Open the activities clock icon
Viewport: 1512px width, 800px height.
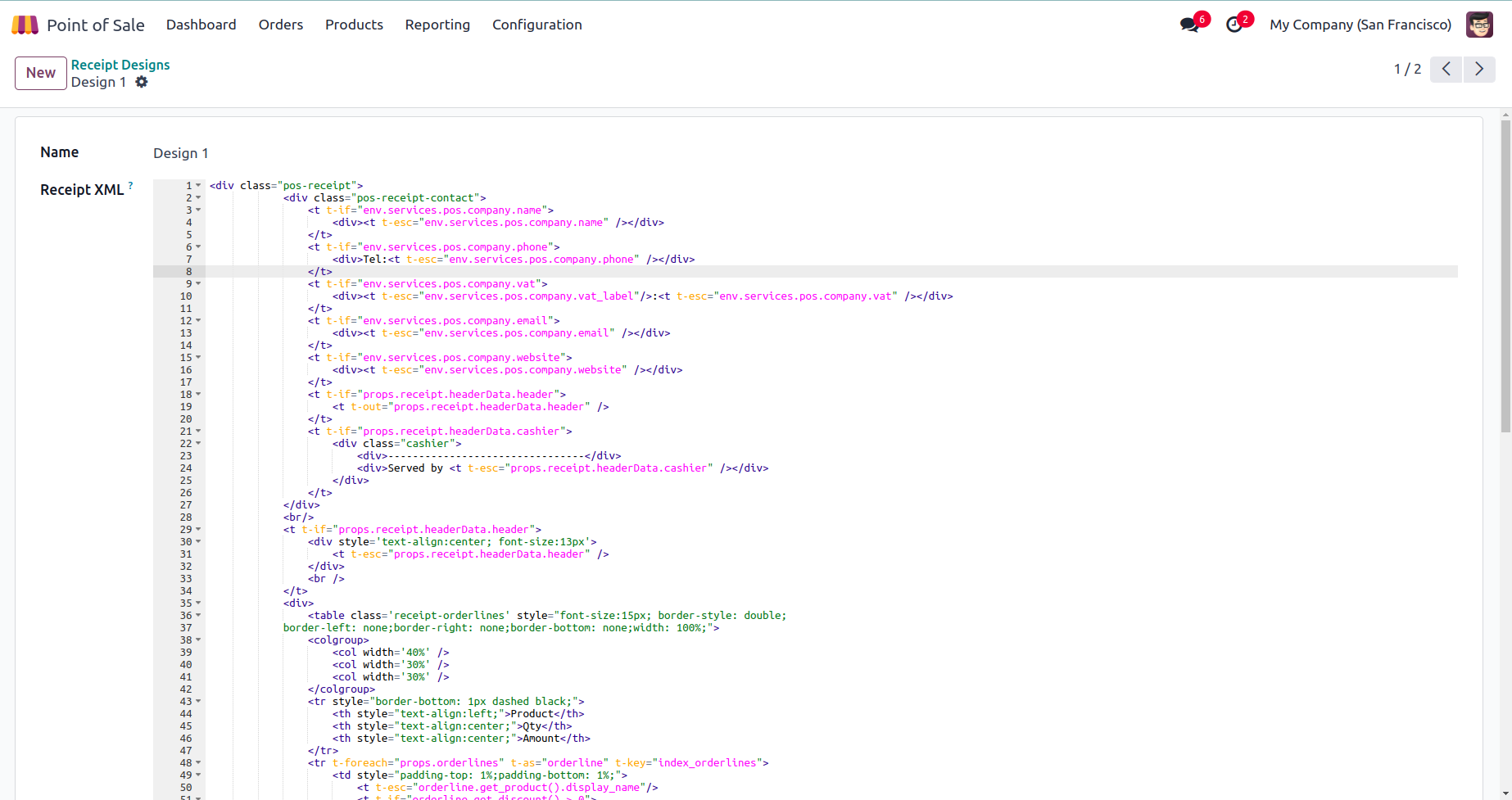click(1234, 25)
